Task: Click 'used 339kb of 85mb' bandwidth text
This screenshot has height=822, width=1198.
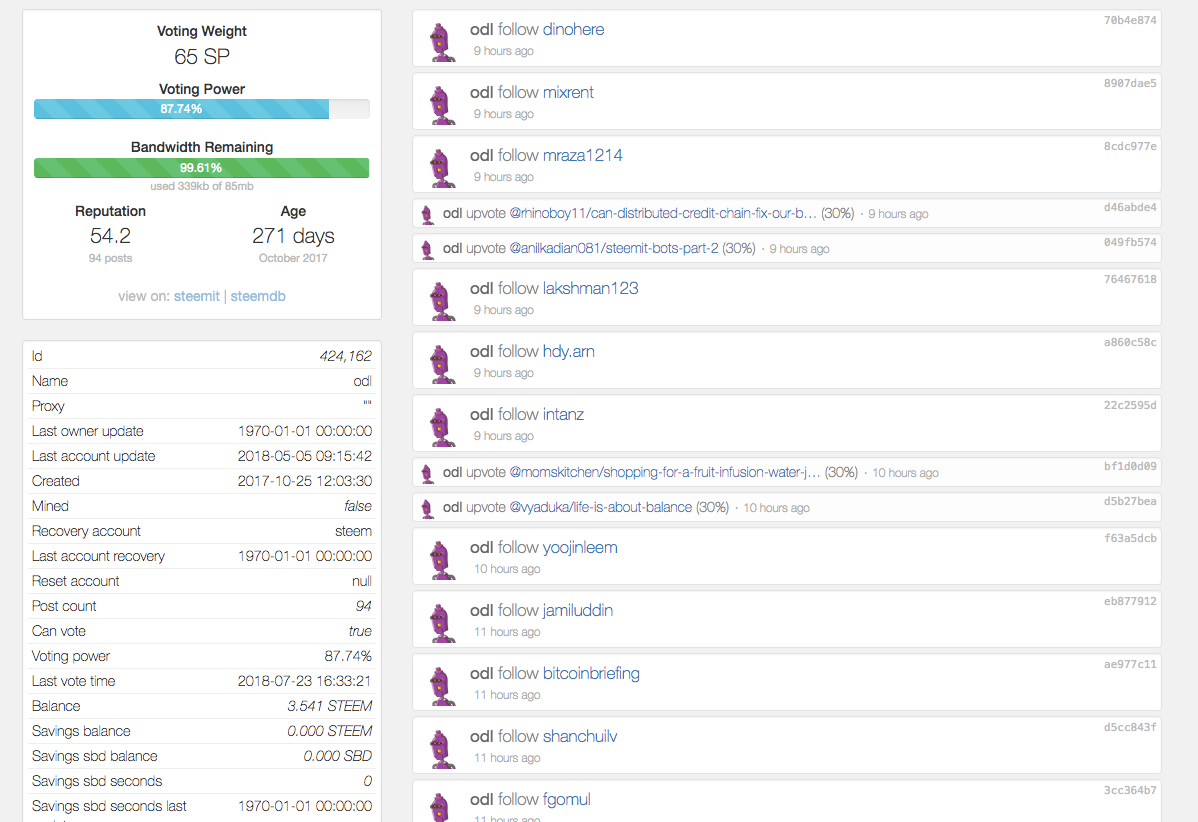Action: [x=202, y=186]
